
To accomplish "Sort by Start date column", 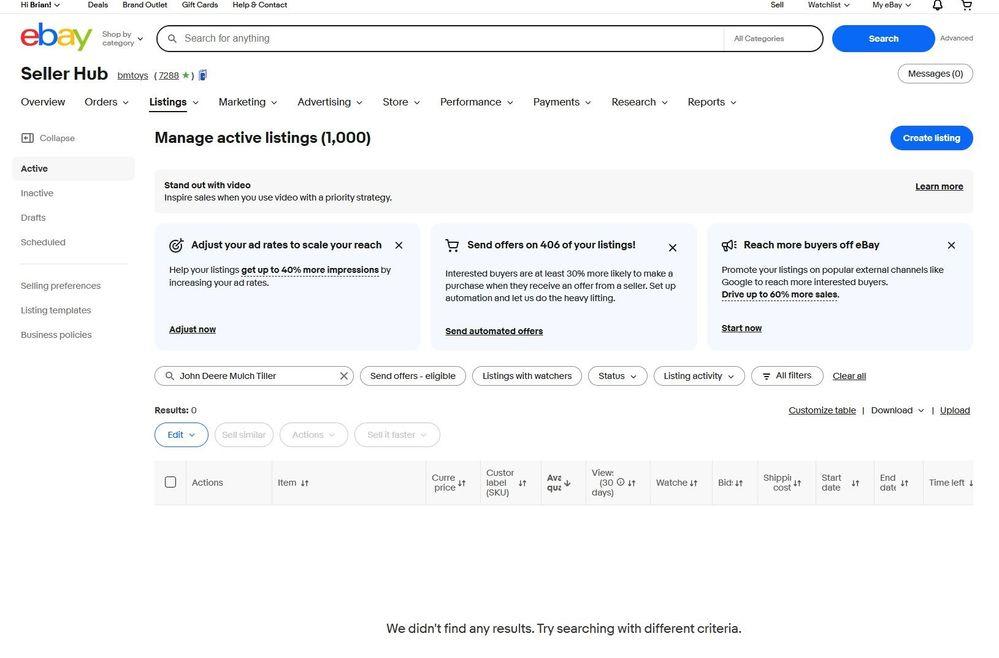I will [856, 483].
